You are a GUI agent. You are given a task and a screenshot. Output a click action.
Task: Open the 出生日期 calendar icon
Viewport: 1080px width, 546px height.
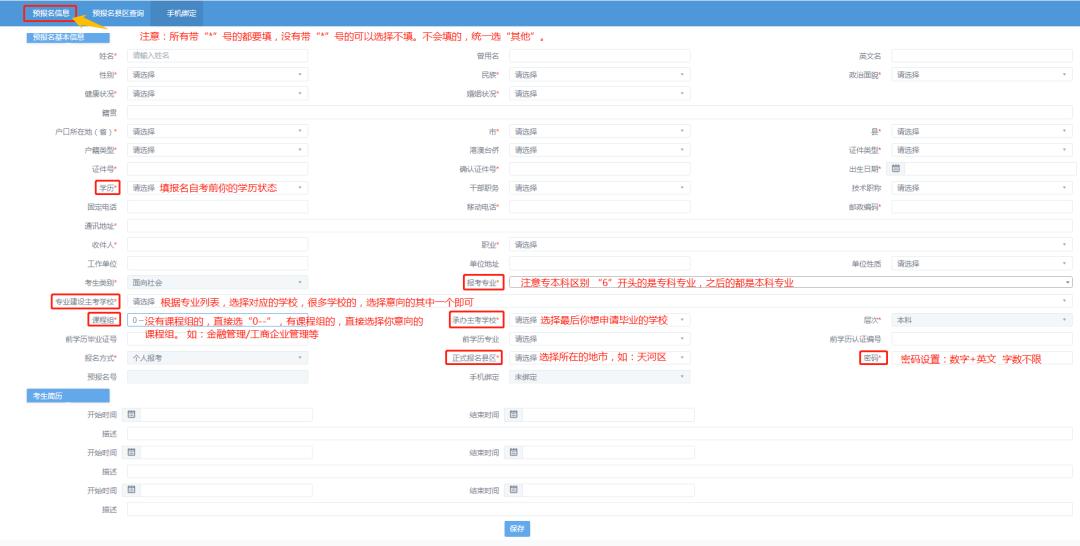coord(895,169)
